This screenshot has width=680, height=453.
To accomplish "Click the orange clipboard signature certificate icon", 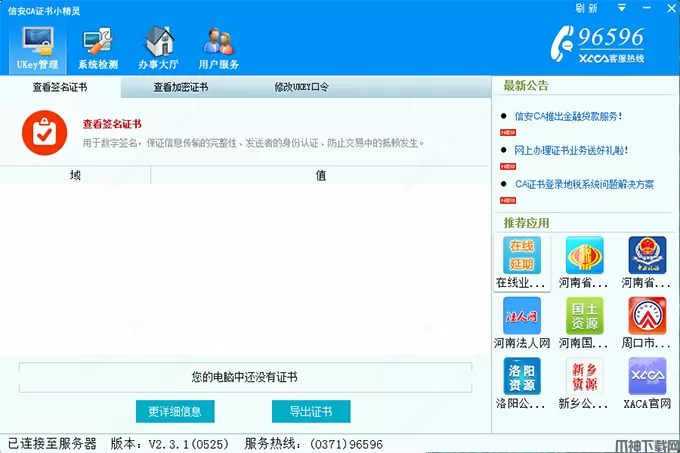I will click(44, 133).
